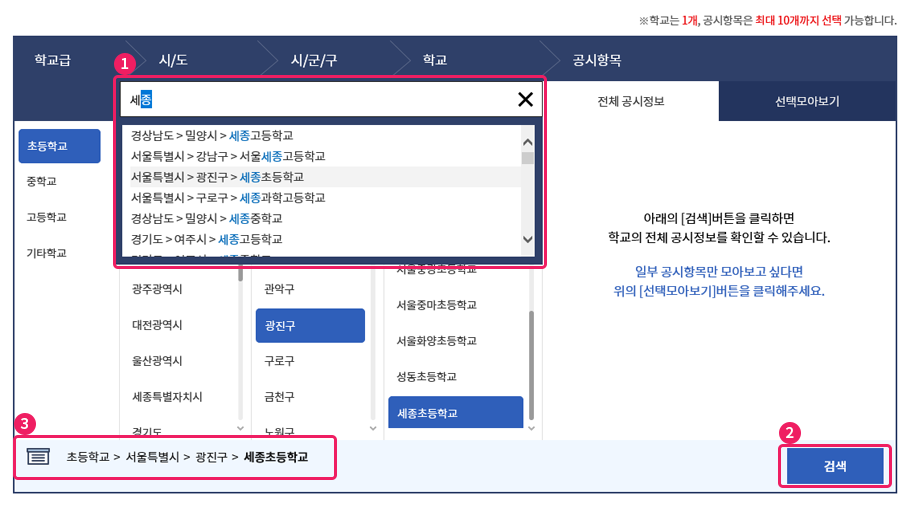
Task: Click the 시/군/구 list down arrow
Action: click(373, 428)
